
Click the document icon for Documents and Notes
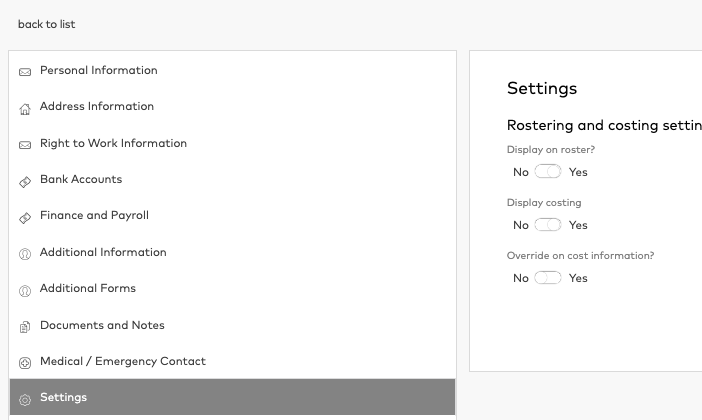[25, 327]
